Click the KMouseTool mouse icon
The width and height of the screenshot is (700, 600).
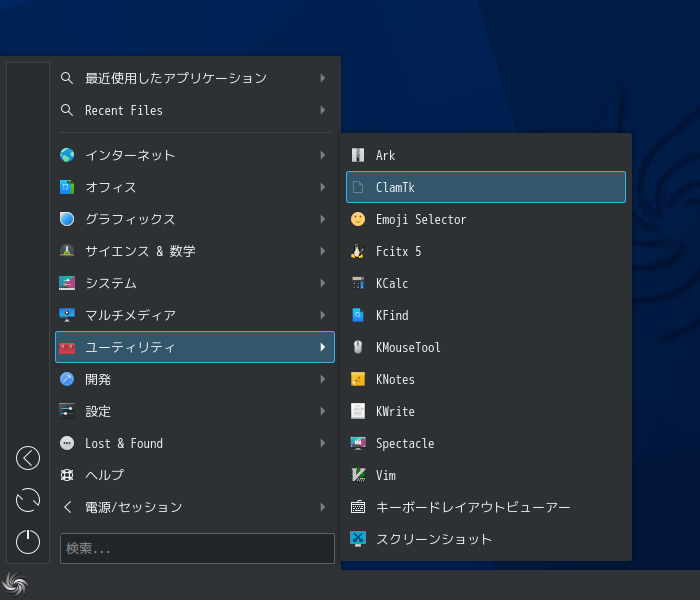tap(358, 347)
